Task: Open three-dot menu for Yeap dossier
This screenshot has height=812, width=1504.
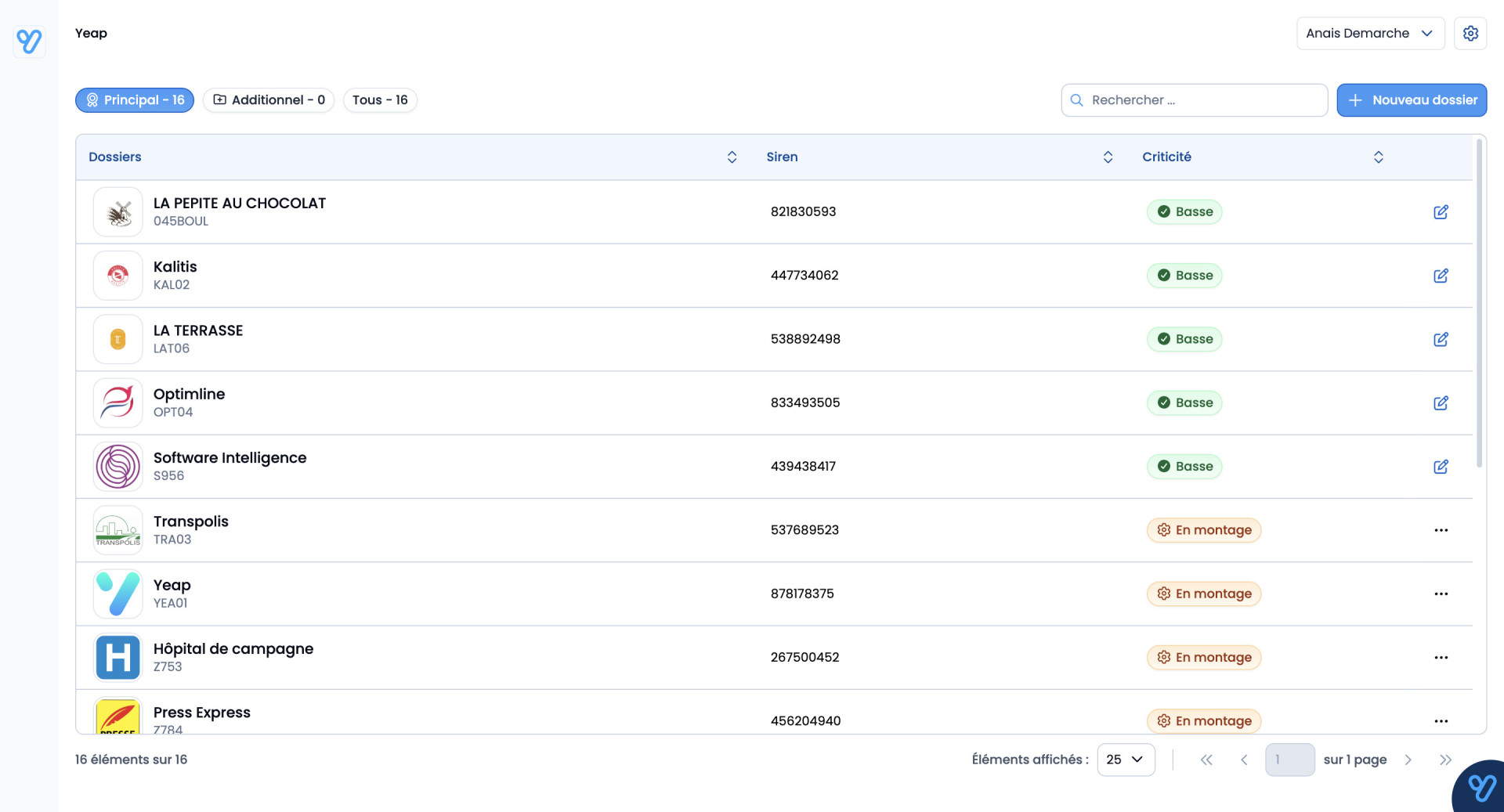Action: click(x=1441, y=594)
